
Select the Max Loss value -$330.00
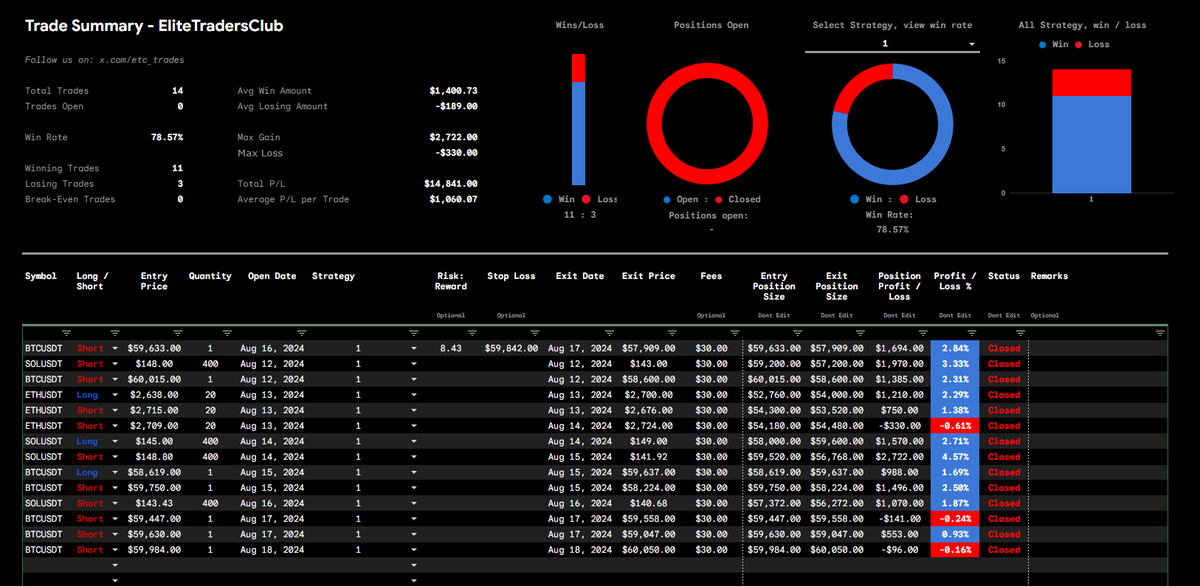(x=457, y=153)
